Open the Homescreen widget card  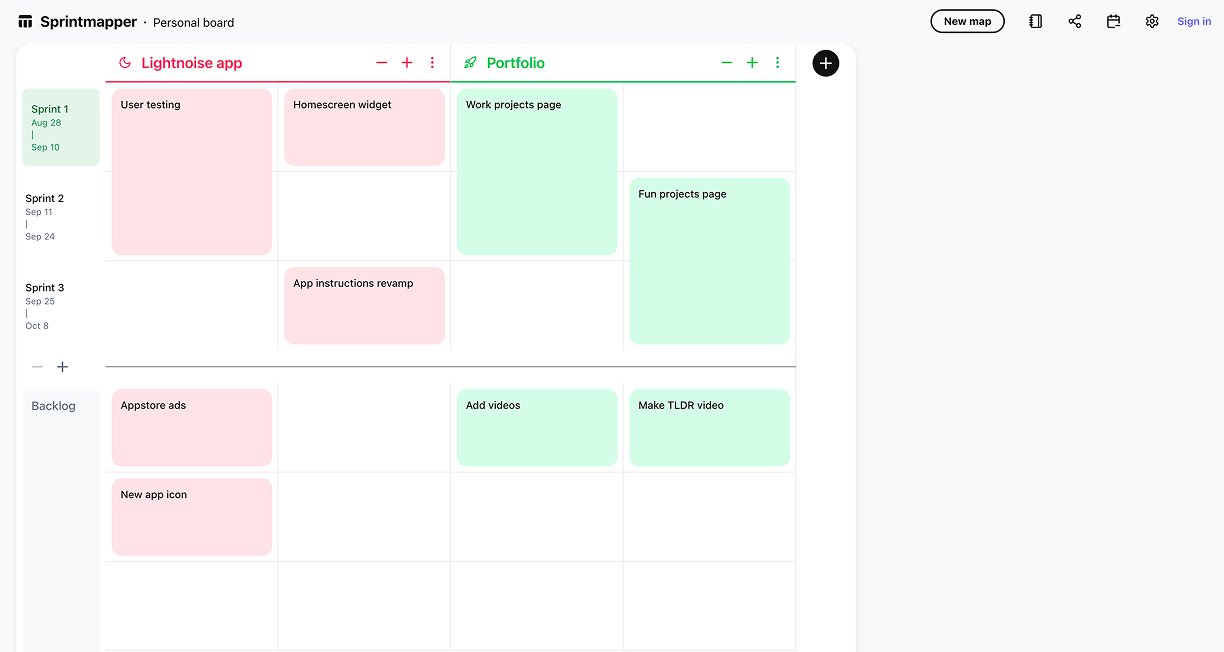(x=364, y=127)
